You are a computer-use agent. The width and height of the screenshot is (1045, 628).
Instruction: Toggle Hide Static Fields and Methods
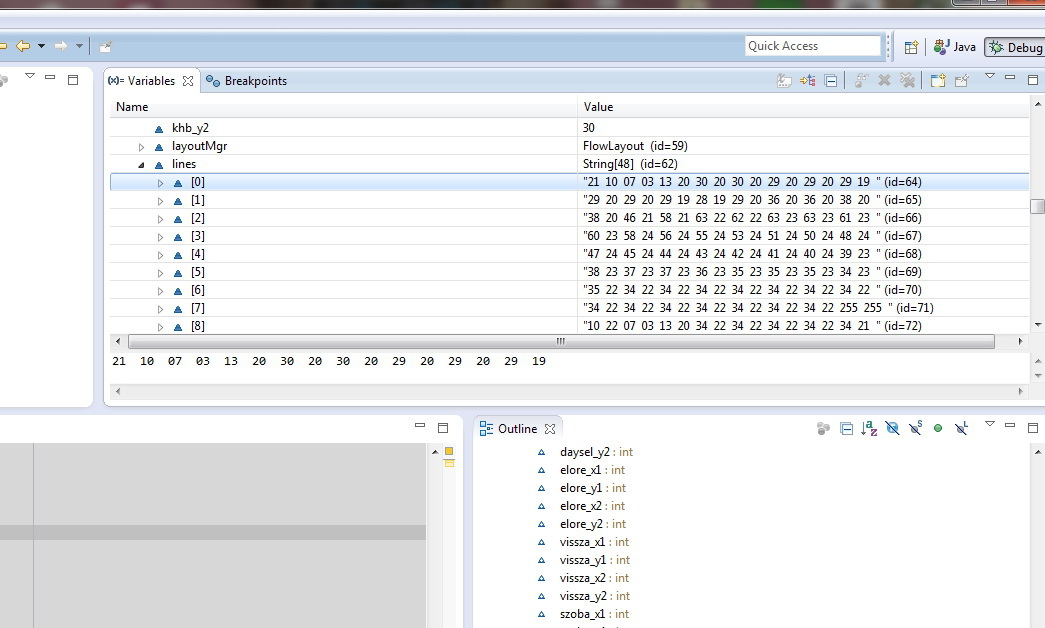[916, 429]
